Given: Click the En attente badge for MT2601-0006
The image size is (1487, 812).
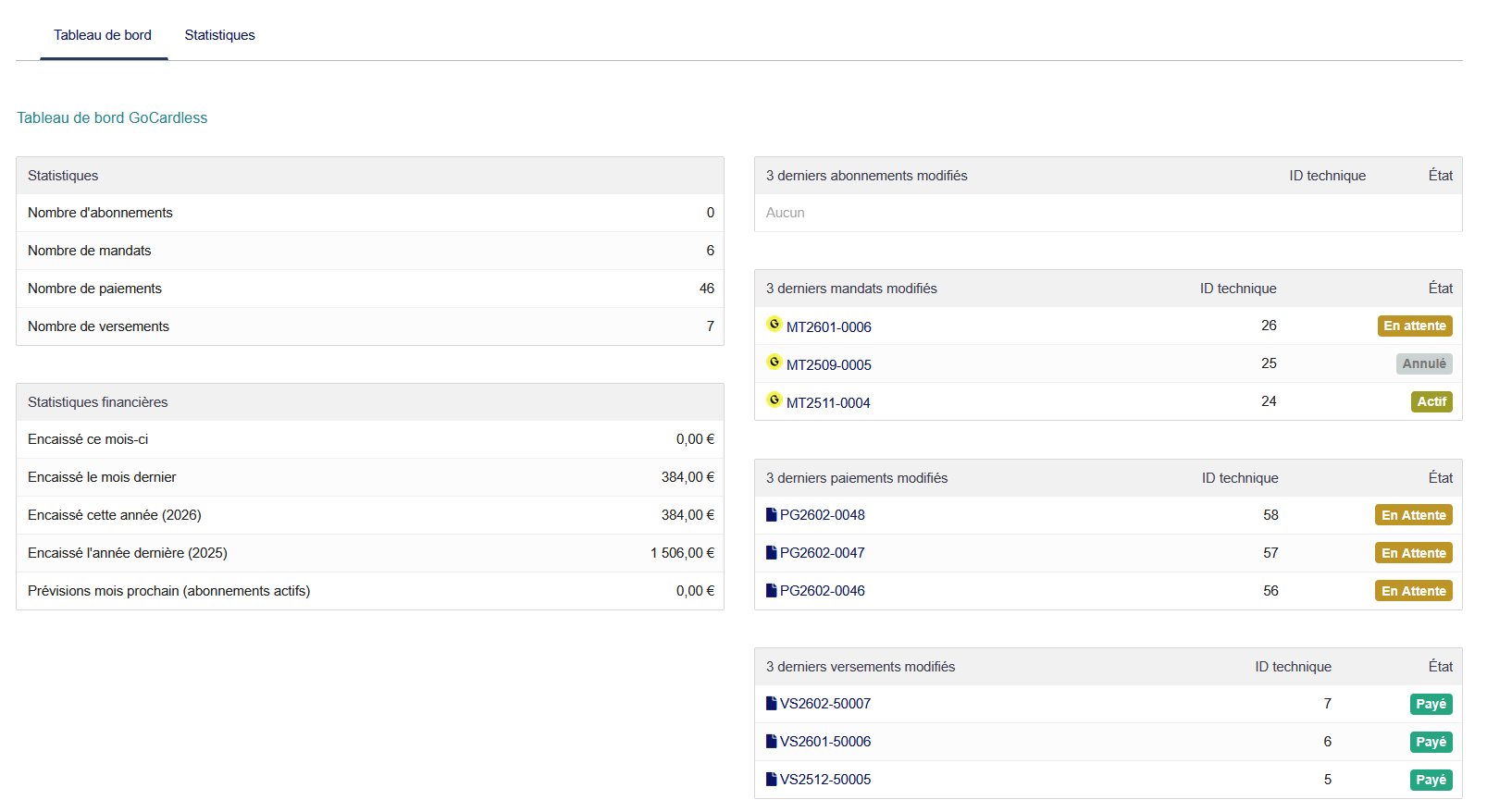Looking at the screenshot, I should click(x=1415, y=326).
